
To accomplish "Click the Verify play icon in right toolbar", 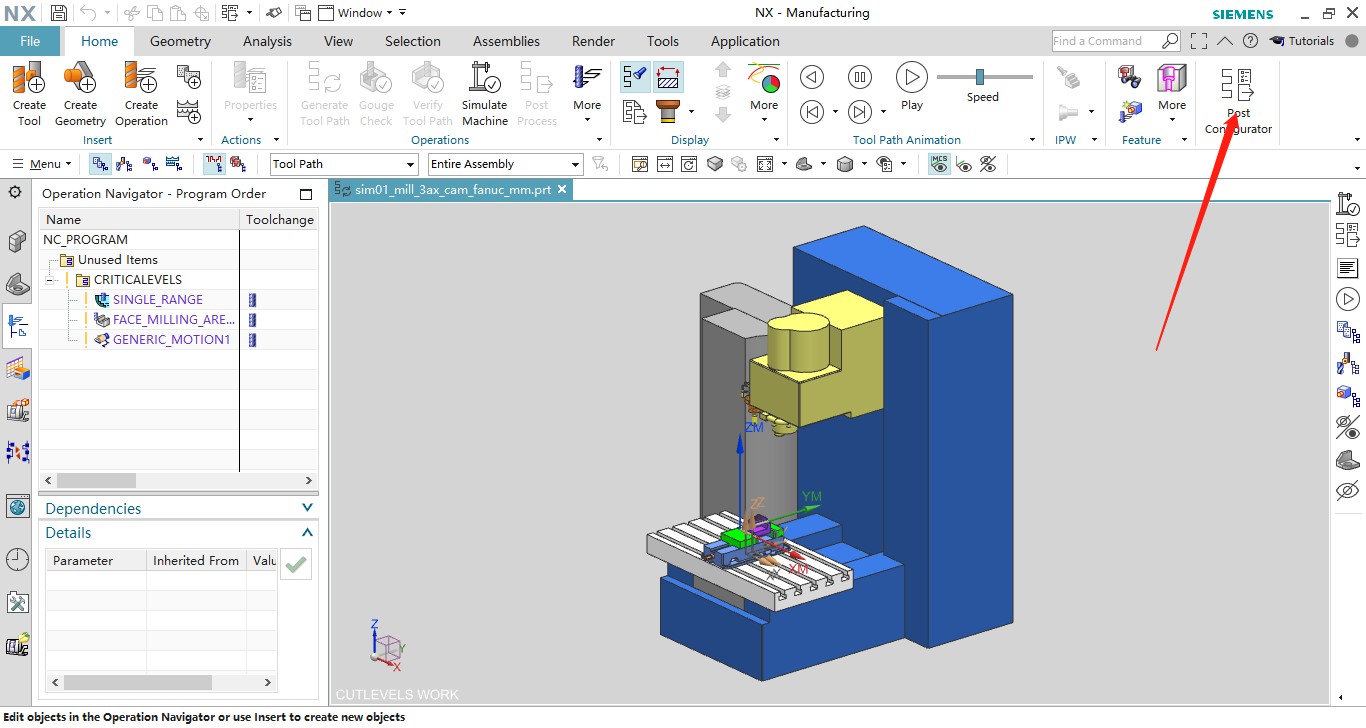I will click(1347, 299).
